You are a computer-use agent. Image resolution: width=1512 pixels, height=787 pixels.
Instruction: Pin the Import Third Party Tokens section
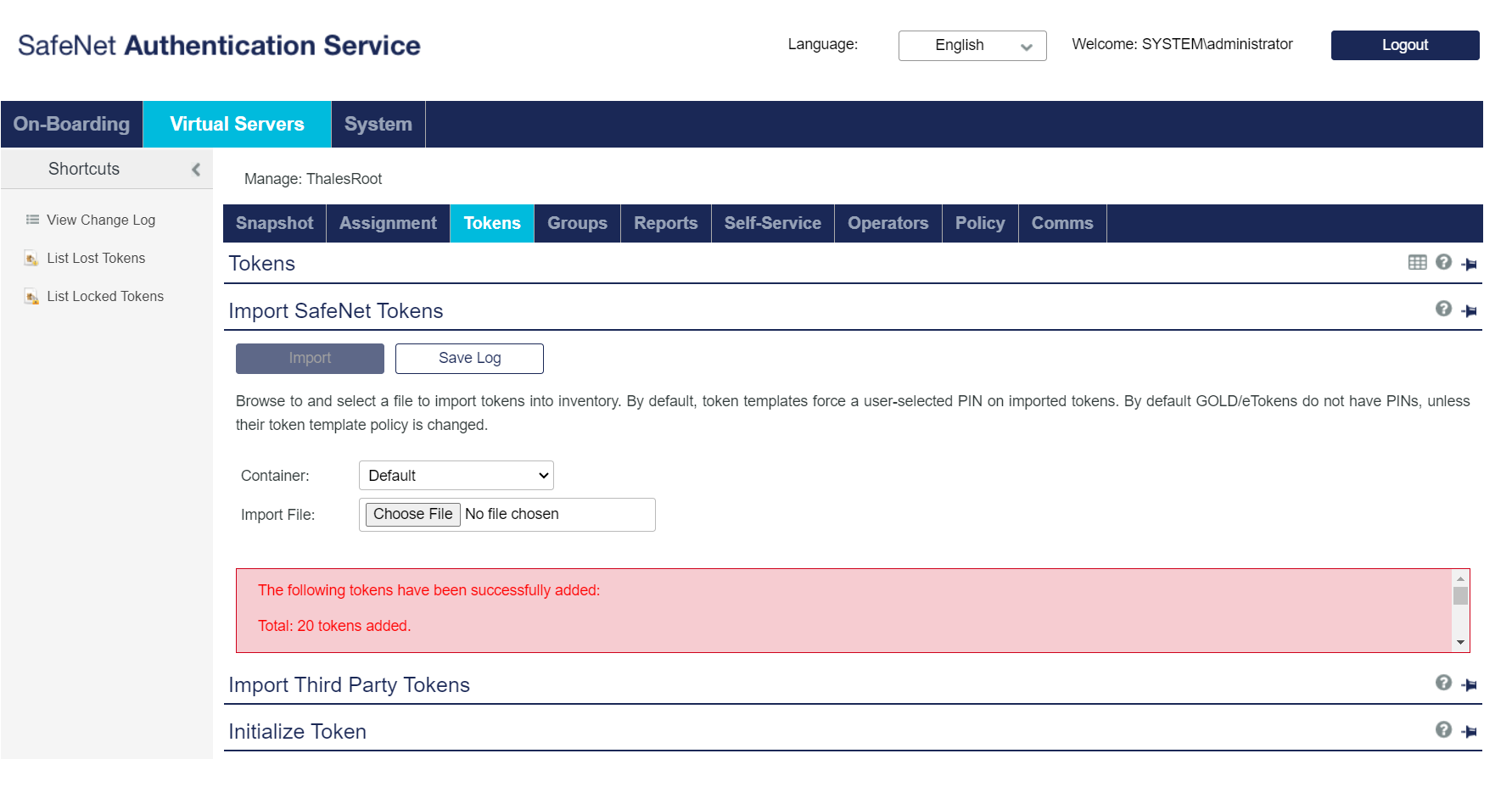(x=1470, y=684)
